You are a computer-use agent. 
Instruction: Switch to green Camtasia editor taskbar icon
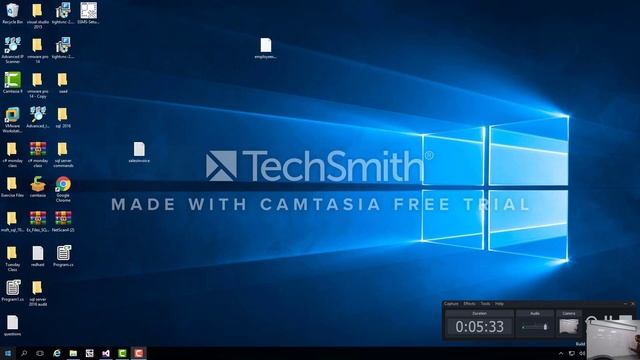click(x=122, y=353)
